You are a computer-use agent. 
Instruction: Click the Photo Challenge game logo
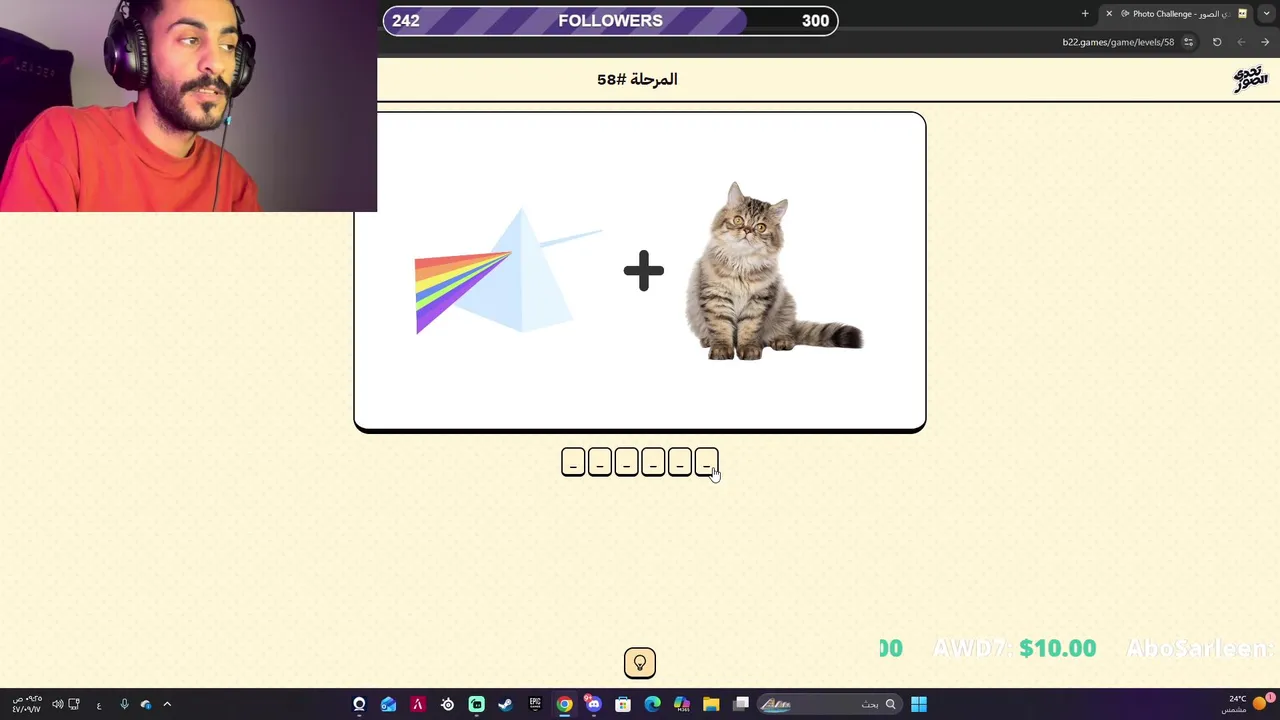1250,79
